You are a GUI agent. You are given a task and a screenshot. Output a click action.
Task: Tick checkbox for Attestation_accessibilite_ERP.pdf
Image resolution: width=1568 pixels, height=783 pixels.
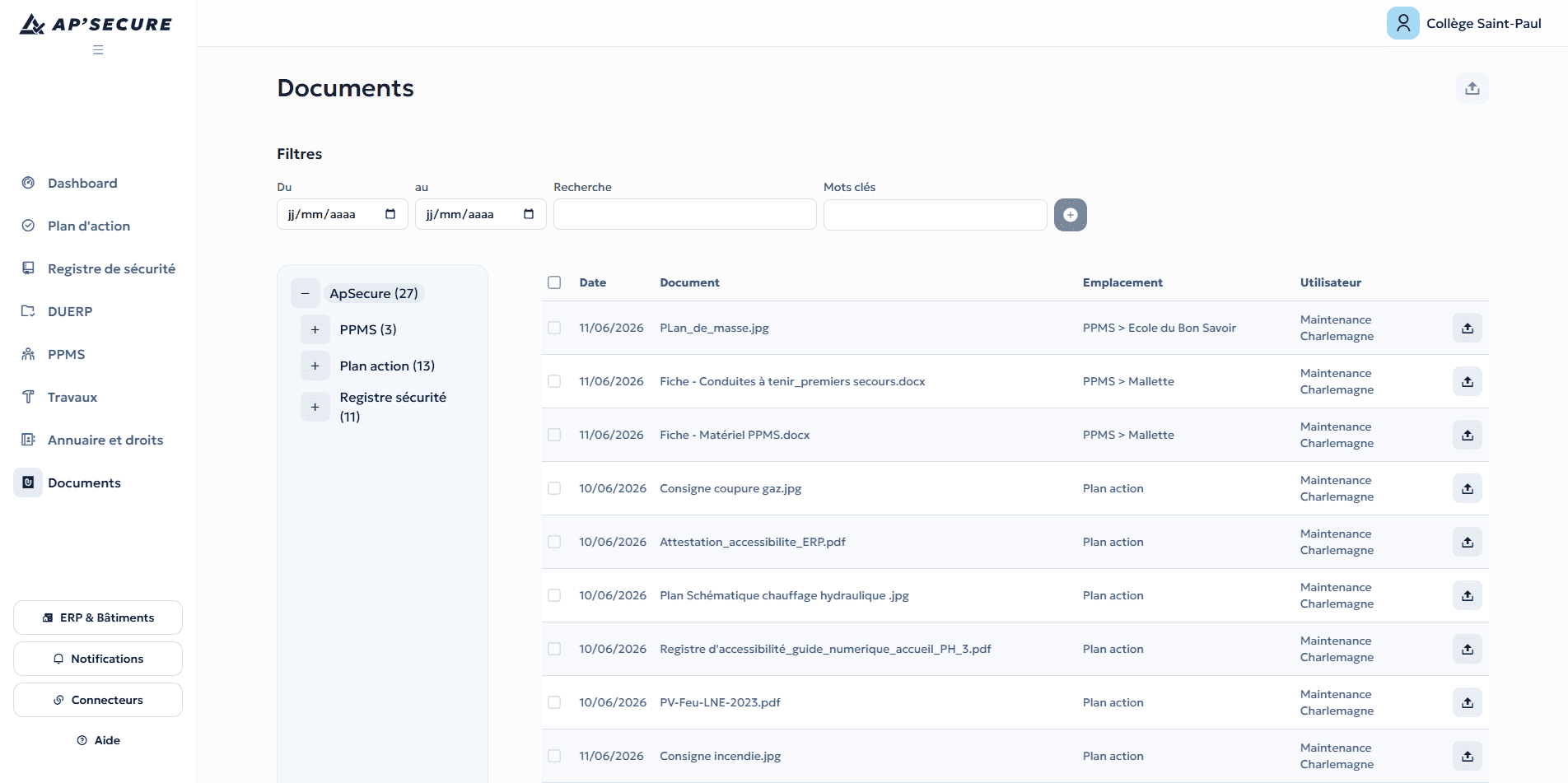pyautogui.click(x=554, y=542)
